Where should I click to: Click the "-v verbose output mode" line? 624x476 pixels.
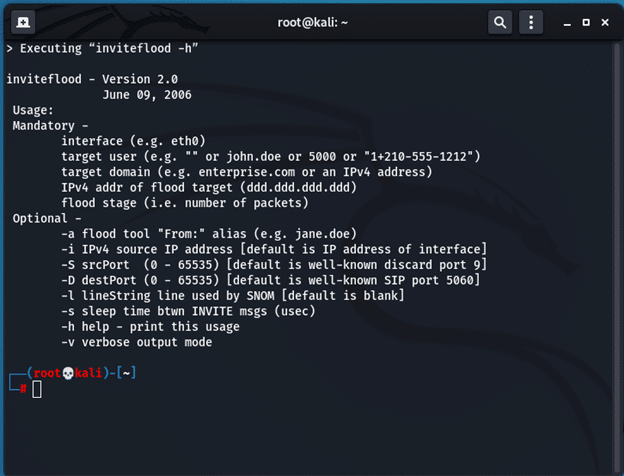click(x=136, y=342)
